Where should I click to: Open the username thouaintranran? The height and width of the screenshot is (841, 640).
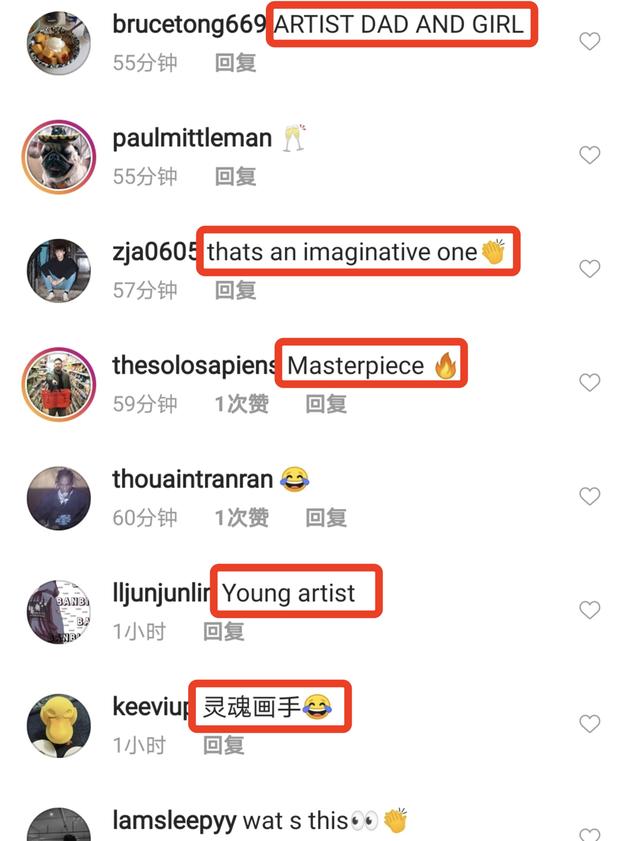click(x=192, y=480)
